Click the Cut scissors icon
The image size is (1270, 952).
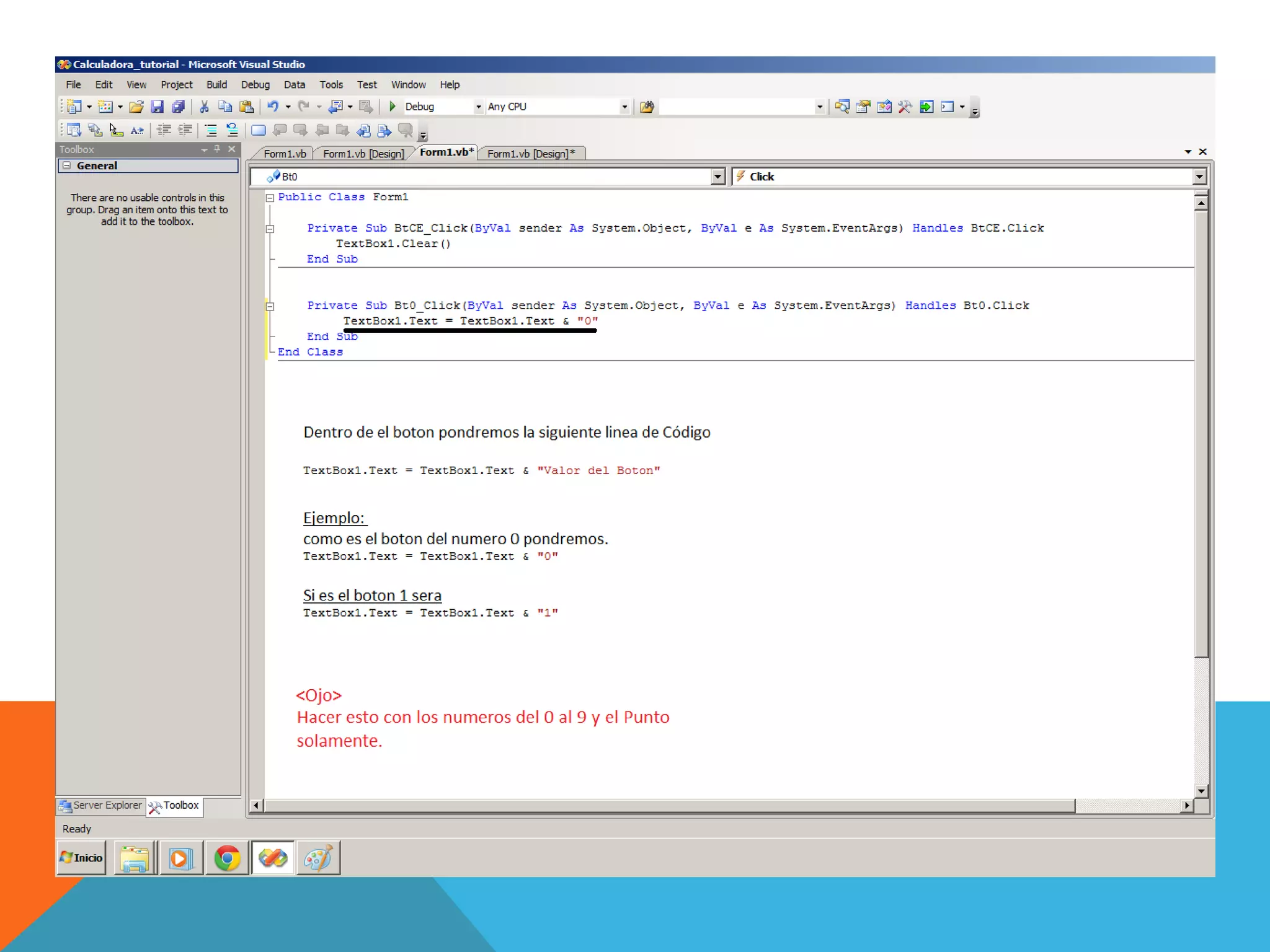(204, 107)
